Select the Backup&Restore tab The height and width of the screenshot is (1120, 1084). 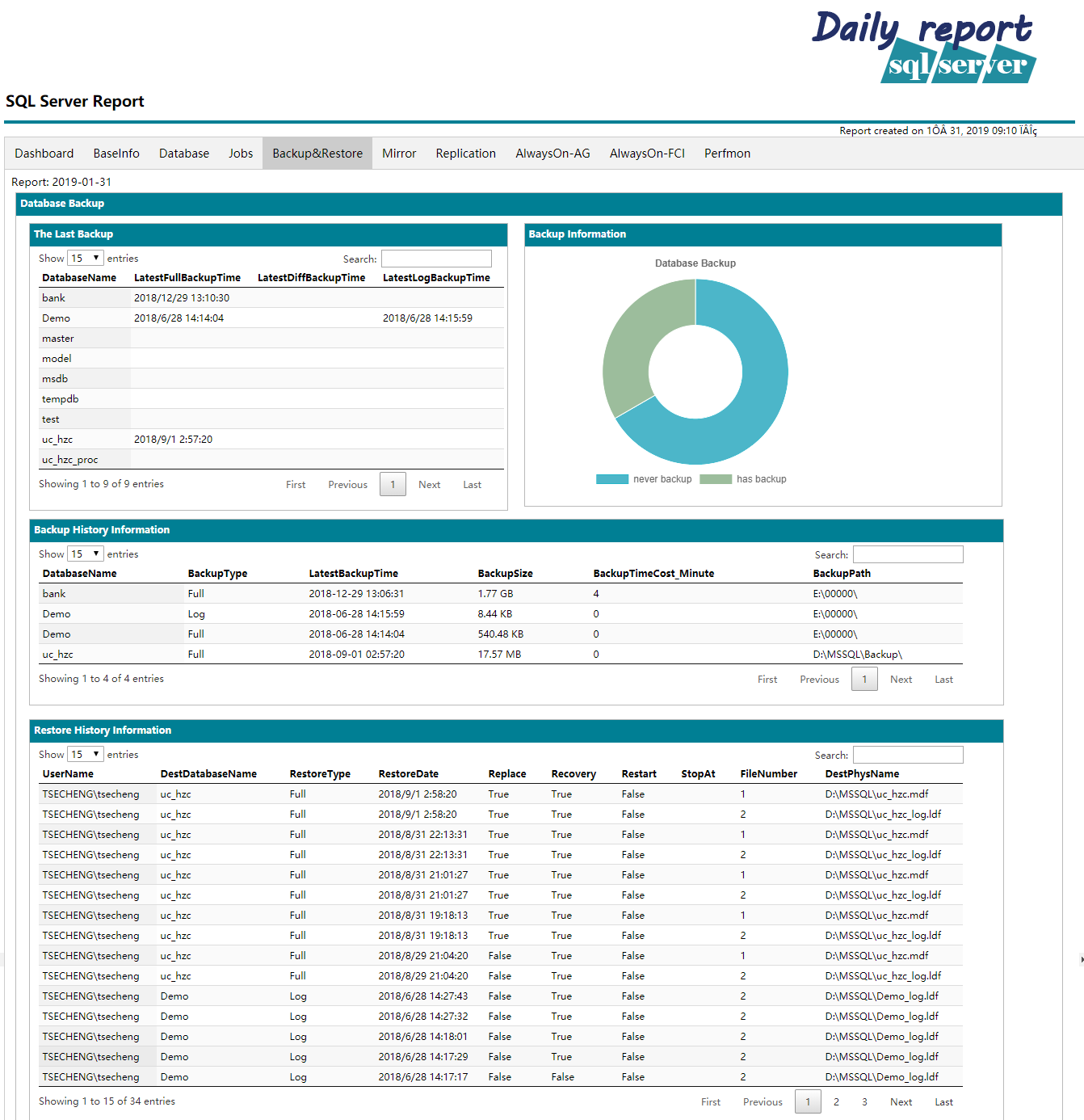click(x=317, y=154)
